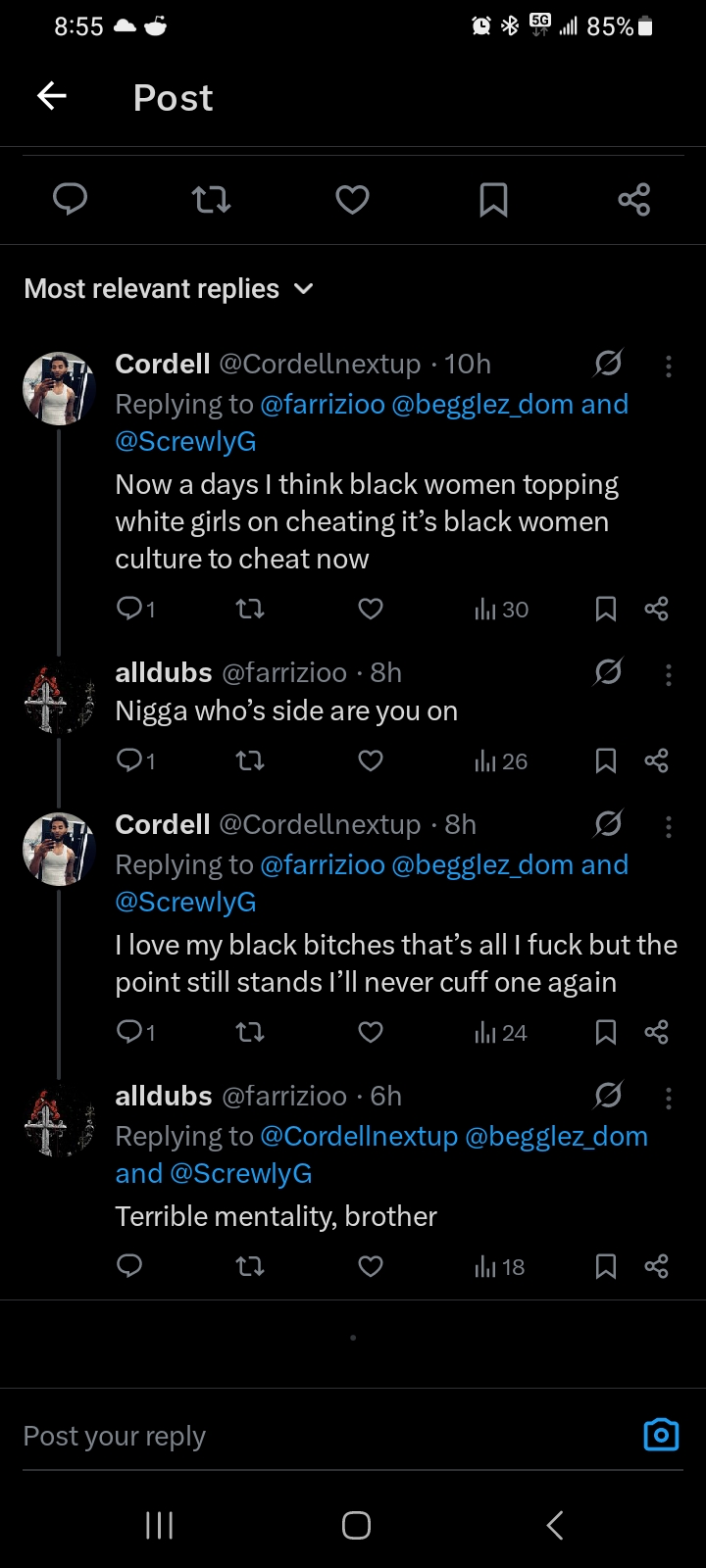Share the main post via share icon
Viewport: 706px width, 1568px height.
634,200
